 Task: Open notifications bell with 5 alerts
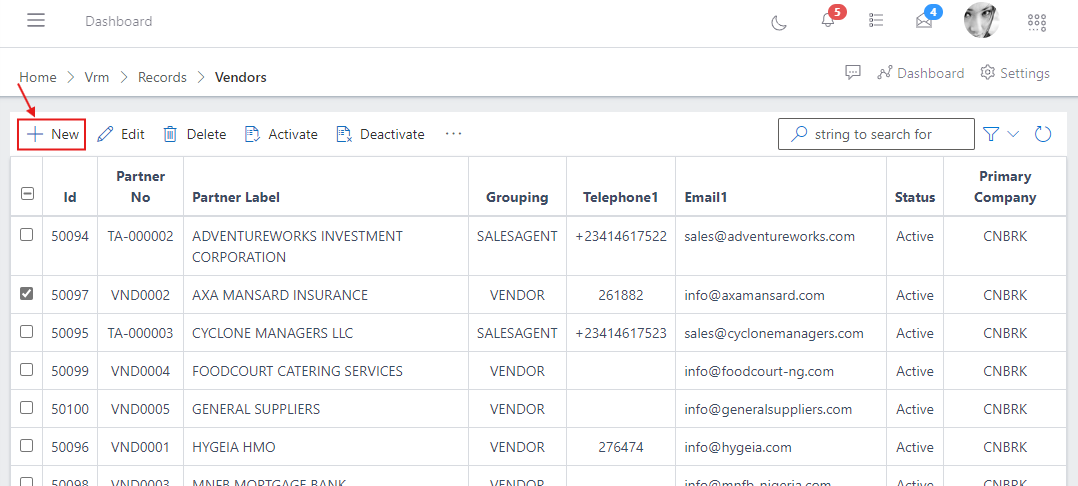[x=828, y=21]
